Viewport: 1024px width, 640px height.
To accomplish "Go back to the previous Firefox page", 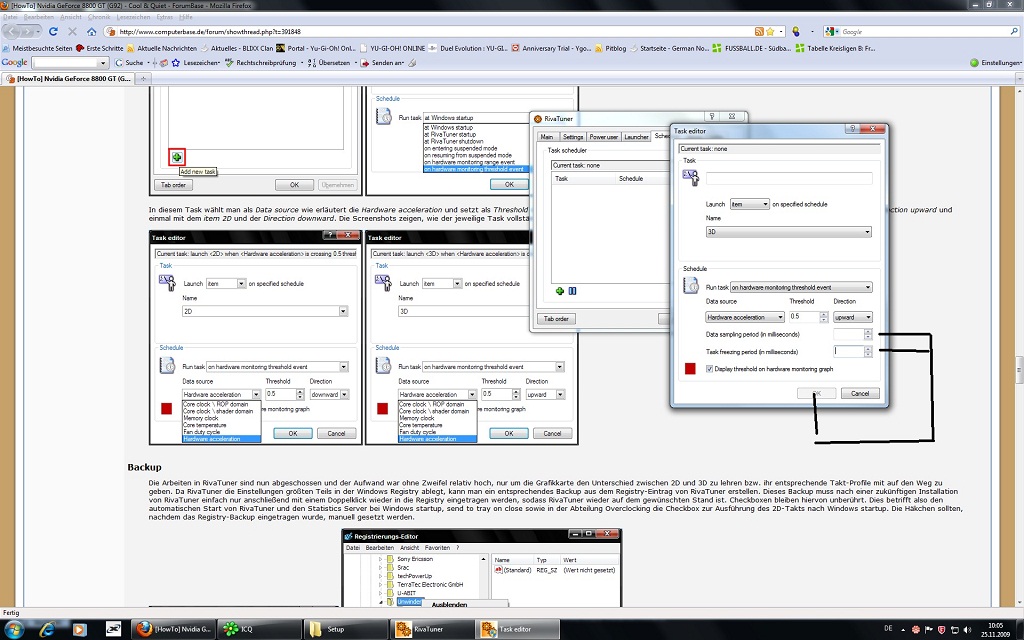I will click(x=12, y=31).
